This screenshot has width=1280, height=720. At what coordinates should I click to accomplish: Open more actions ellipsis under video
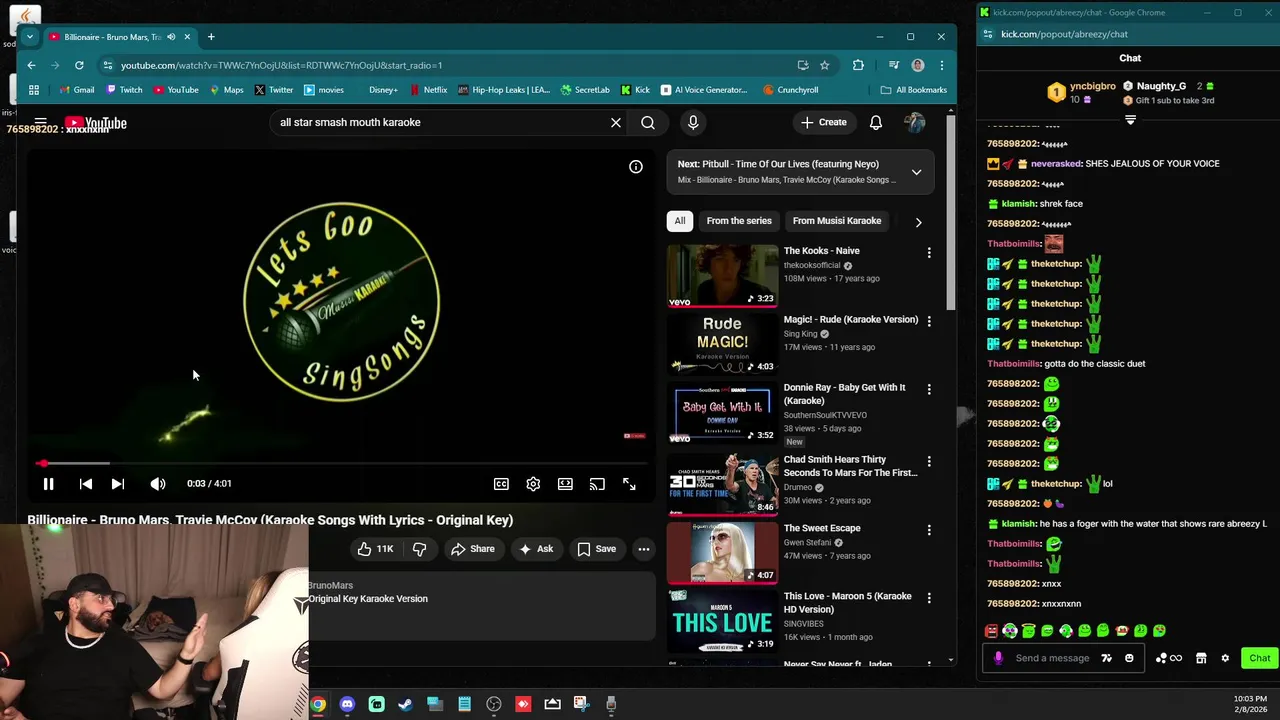tap(644, 549)
